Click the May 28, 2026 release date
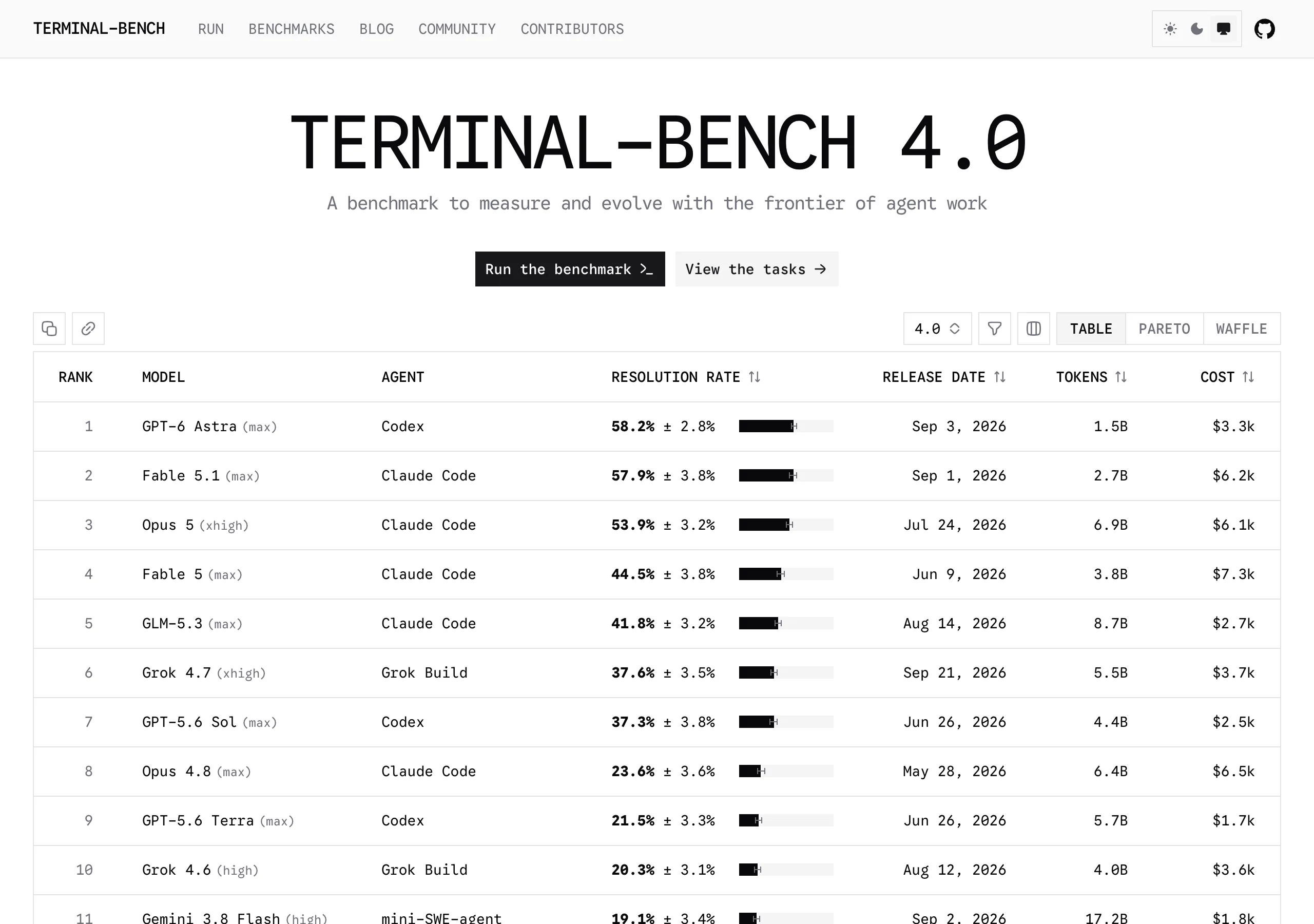 coord(955,771)
